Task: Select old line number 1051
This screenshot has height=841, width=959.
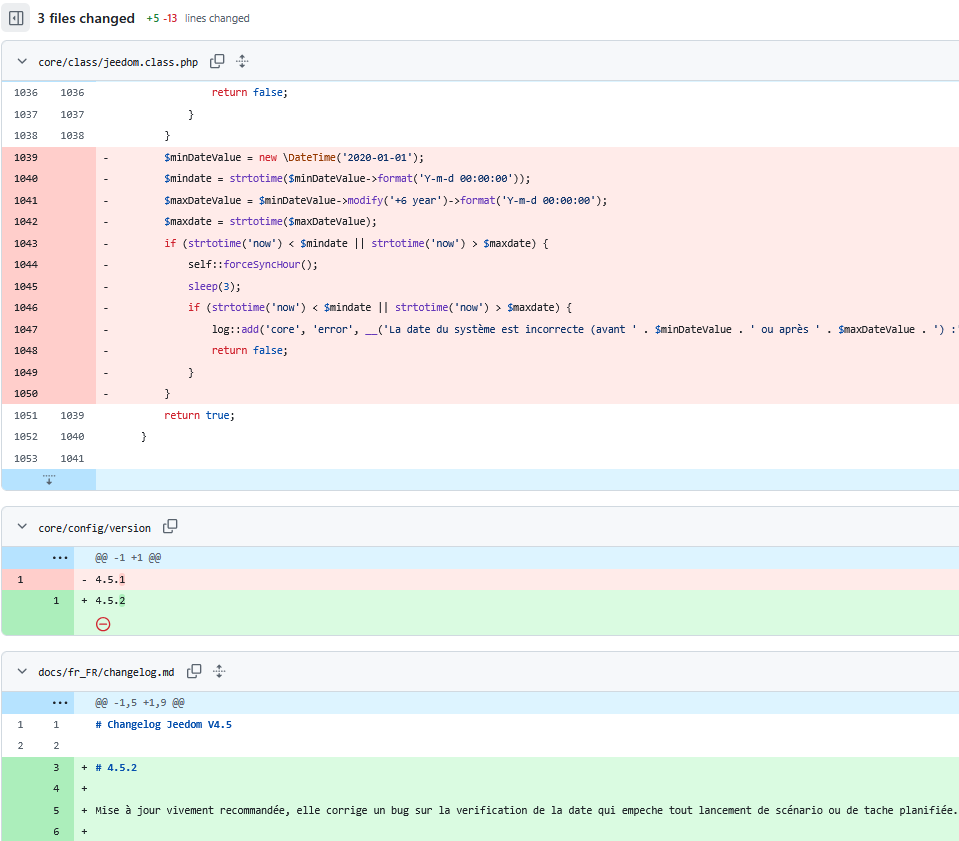Action: coord(25,415)
